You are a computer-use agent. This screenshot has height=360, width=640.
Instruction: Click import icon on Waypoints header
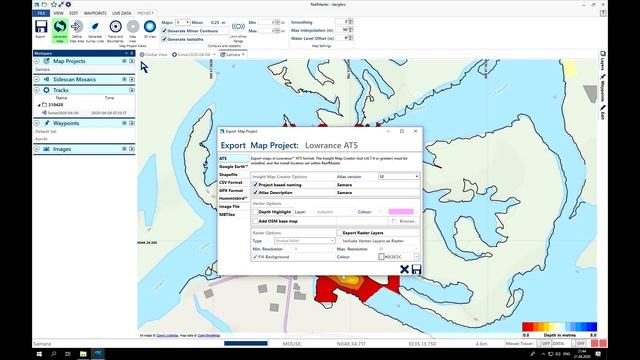coord(132,123)
